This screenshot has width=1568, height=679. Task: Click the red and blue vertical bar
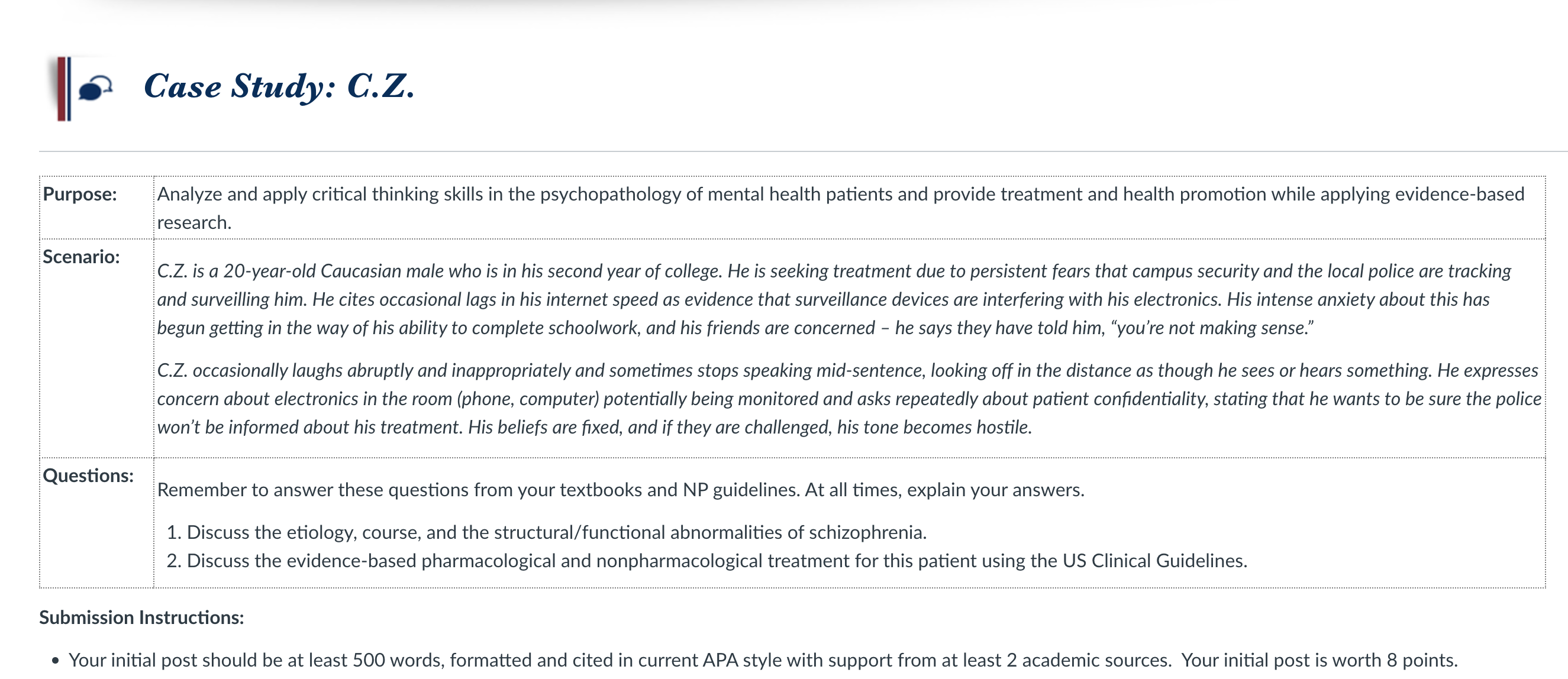point(64,89)
